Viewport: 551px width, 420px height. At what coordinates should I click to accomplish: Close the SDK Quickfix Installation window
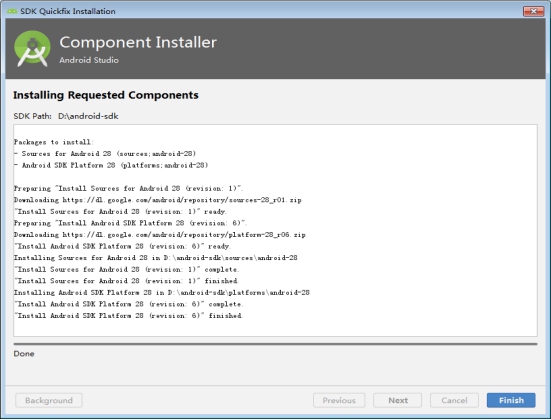[x=533, y=11]
